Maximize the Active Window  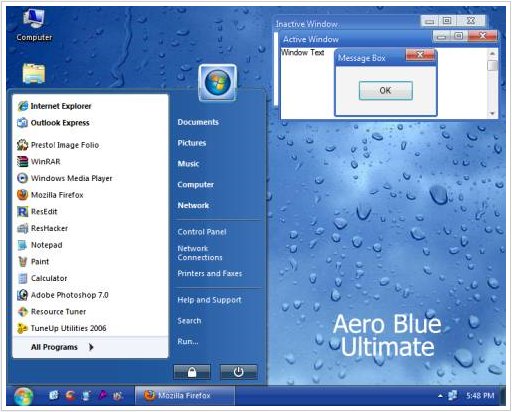click(459, 36)
